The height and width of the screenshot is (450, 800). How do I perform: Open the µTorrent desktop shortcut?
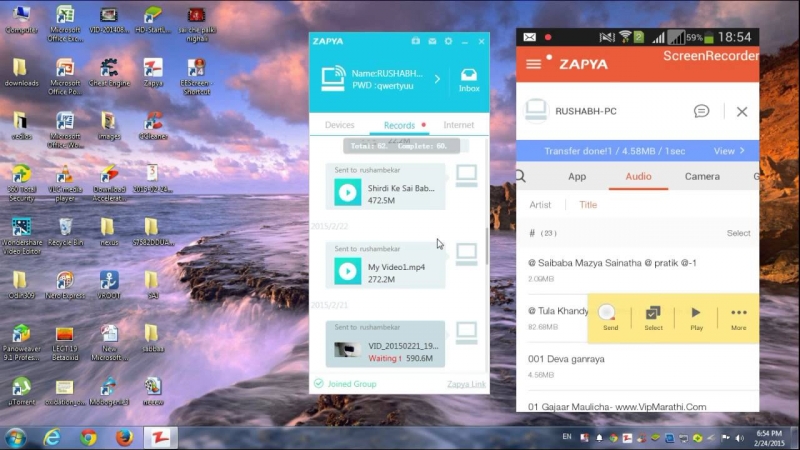tap(21, 391)
